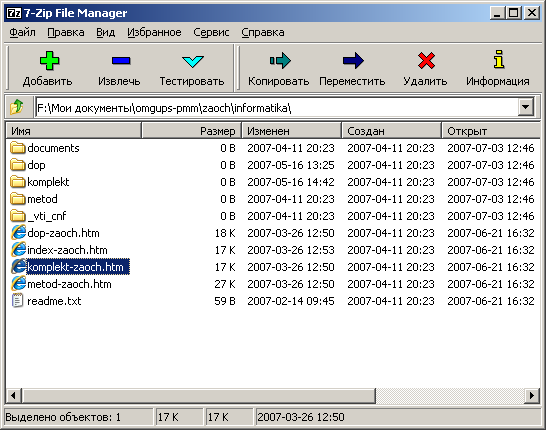Image resolution: width=546 pixels, height=430 pixels.
Task: Click the readme.txt file icon
Action: click(17, 300)
